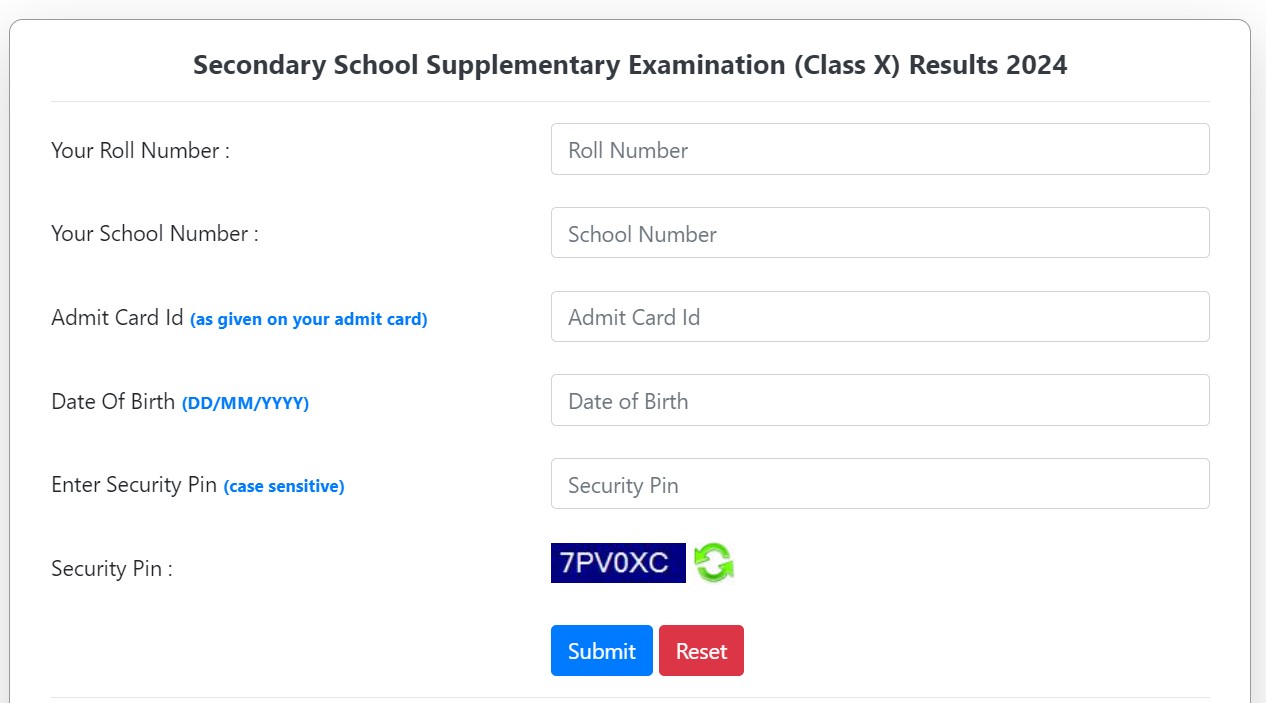Click the "Admit Card Id" label text
This screenshot has height=703, width=1266.
117,318
